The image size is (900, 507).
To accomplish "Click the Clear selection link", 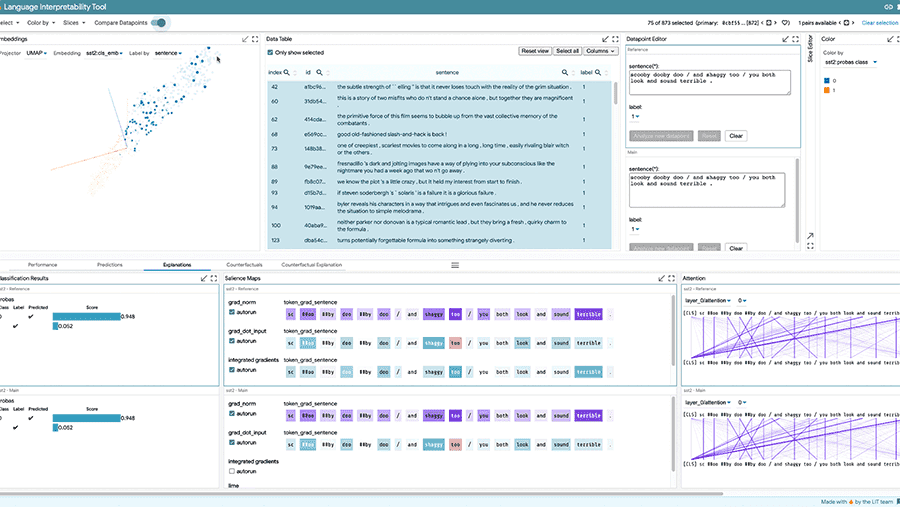I will coord(879,22).
